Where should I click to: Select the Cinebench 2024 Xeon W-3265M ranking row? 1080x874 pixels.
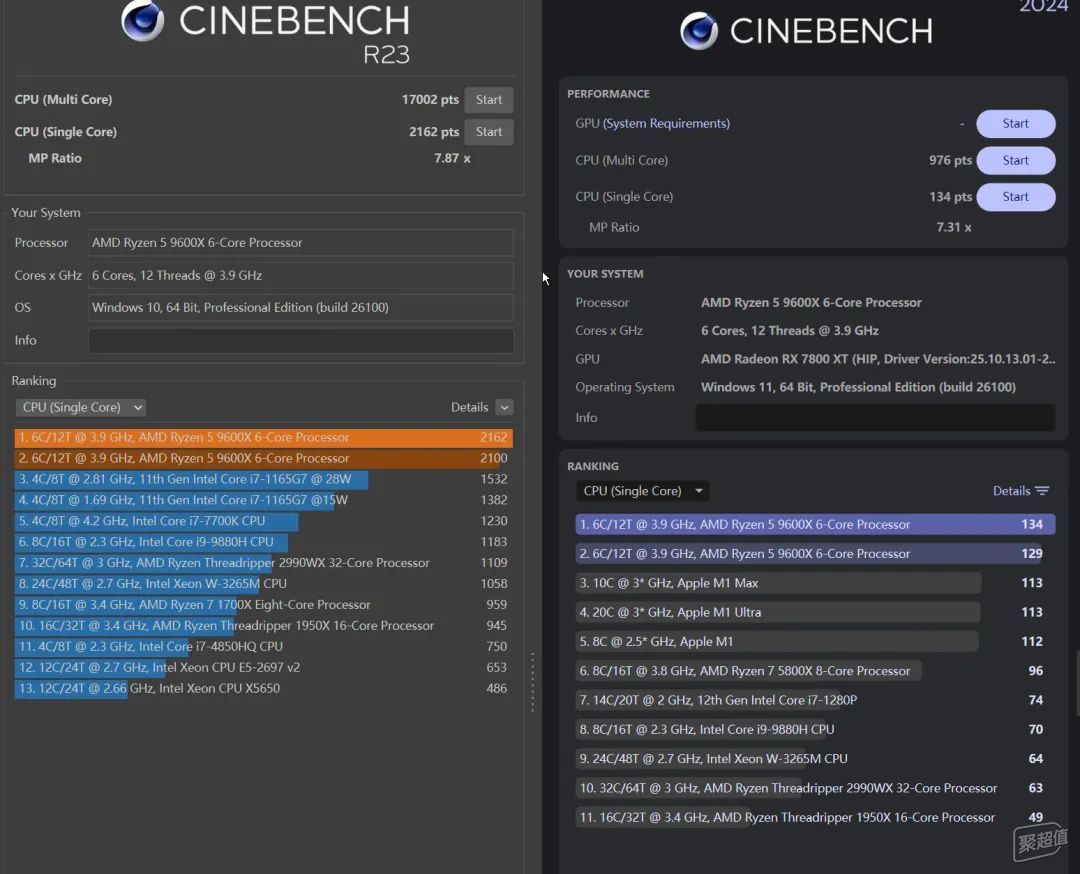click(816, 758)
